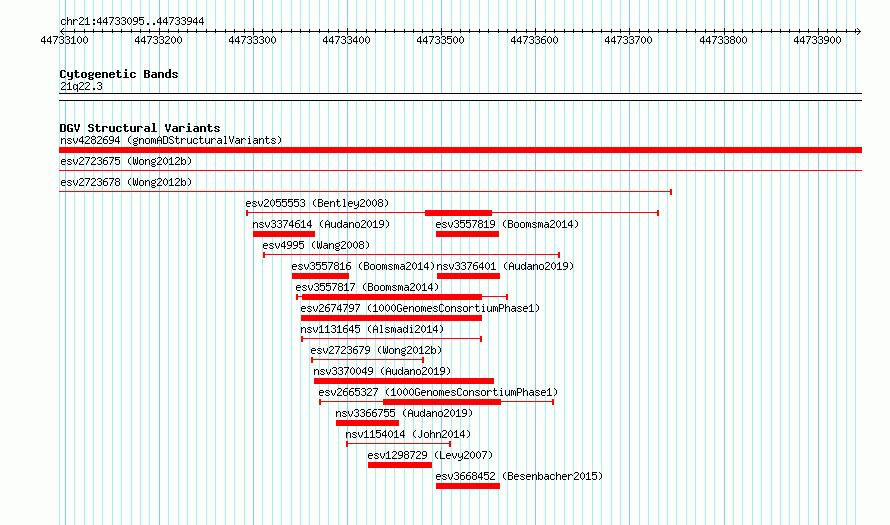890x525 pixels.
Task: Click ruler position 44733100
Action: [x=64, y=40]
